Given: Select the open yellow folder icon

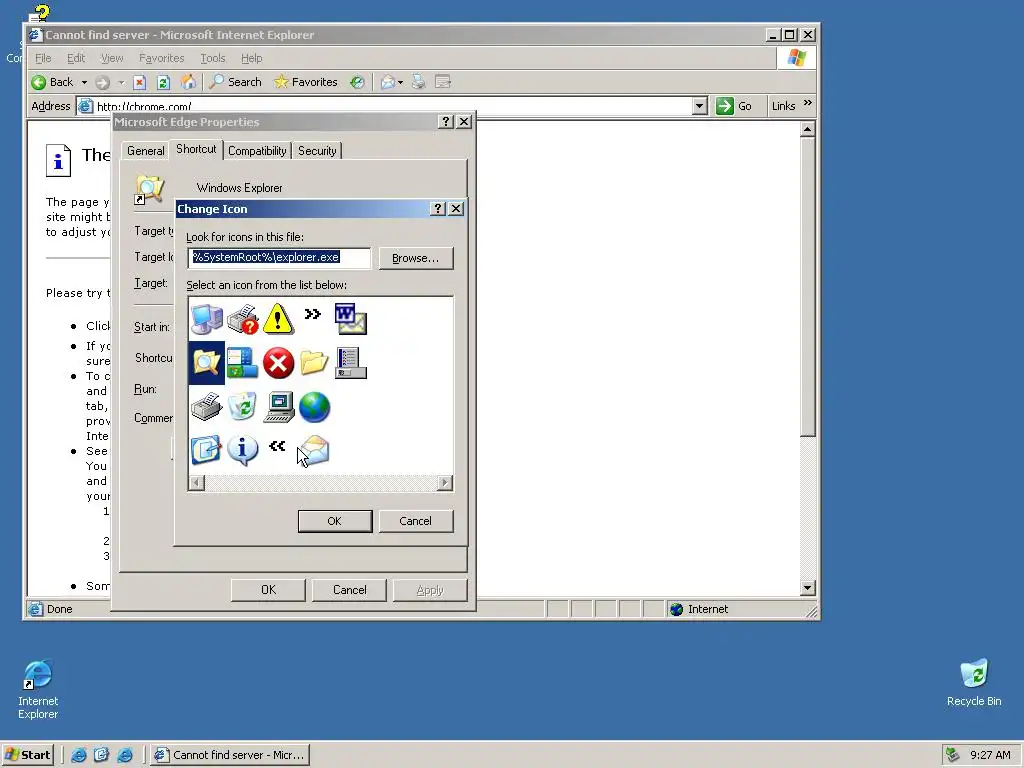Looking at the screenshot, I should pyautogui.click(x=314, y=362).
